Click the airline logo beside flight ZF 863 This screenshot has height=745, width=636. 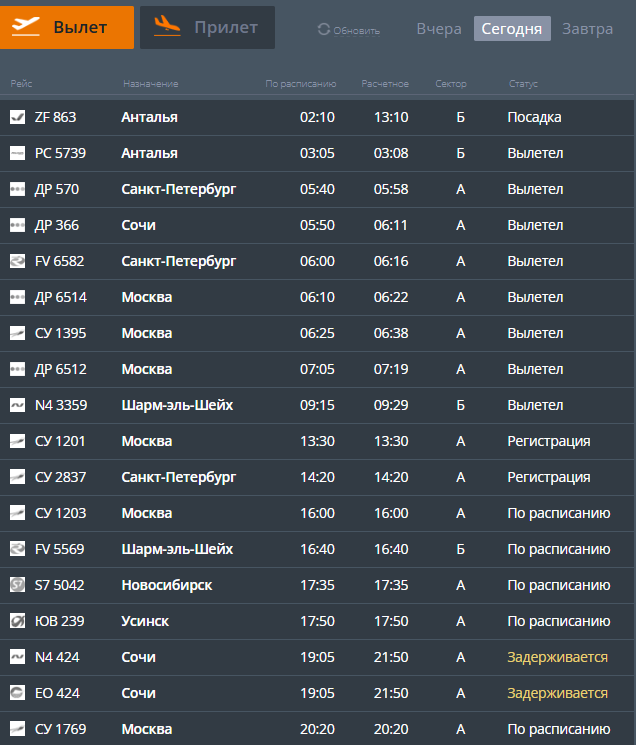pos(17,117)
